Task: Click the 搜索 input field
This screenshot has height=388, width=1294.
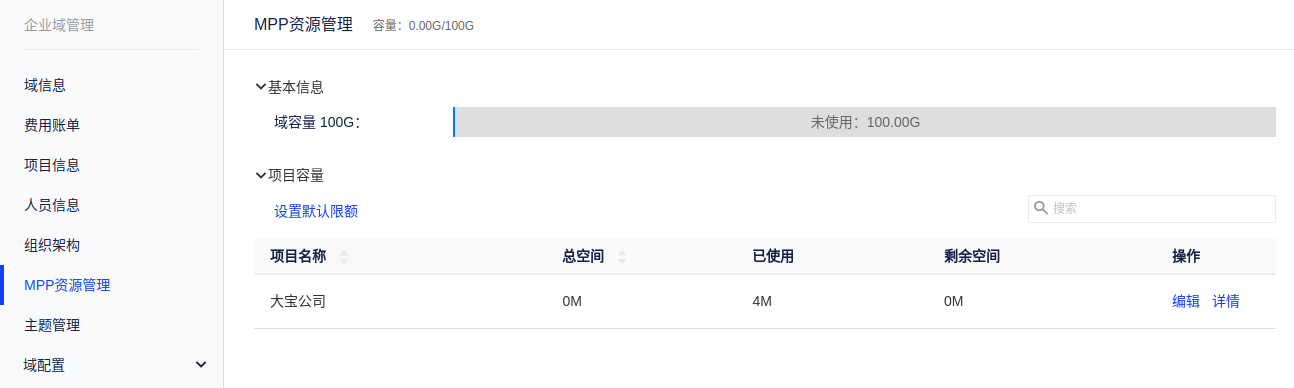Action: [1152, 208]
